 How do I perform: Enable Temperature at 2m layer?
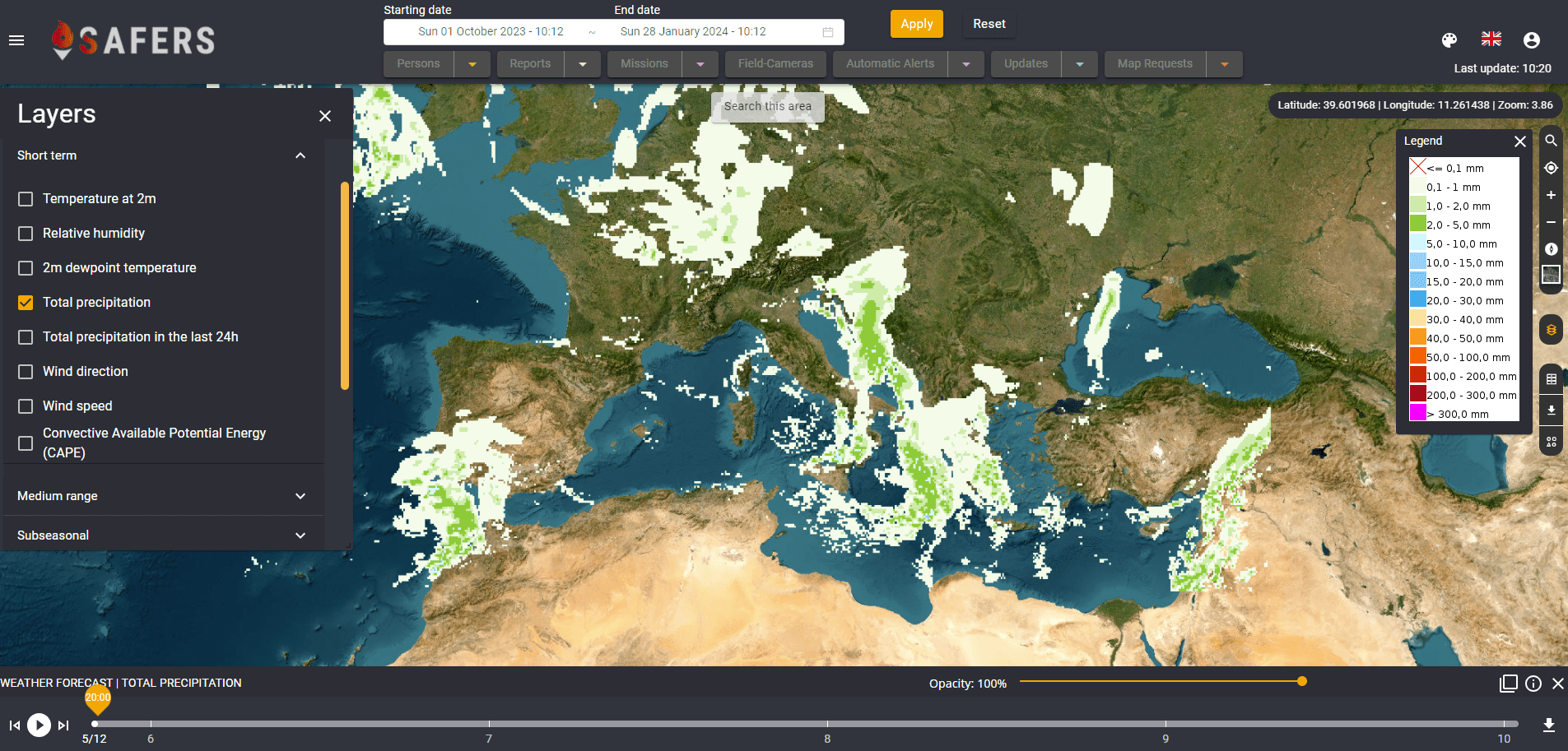(26, 199)
